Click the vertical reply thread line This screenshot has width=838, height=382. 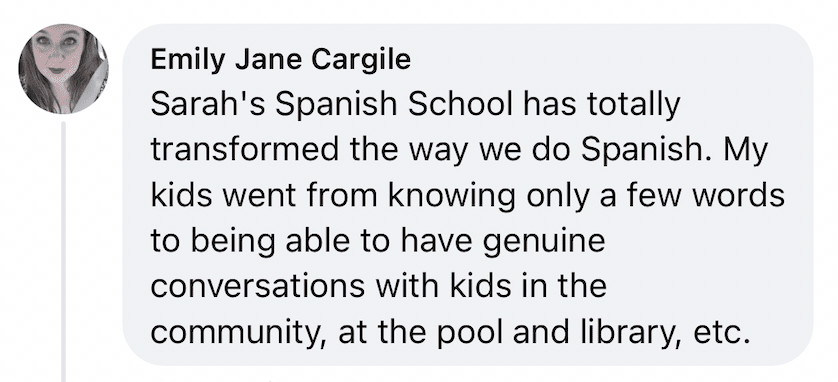63,251
